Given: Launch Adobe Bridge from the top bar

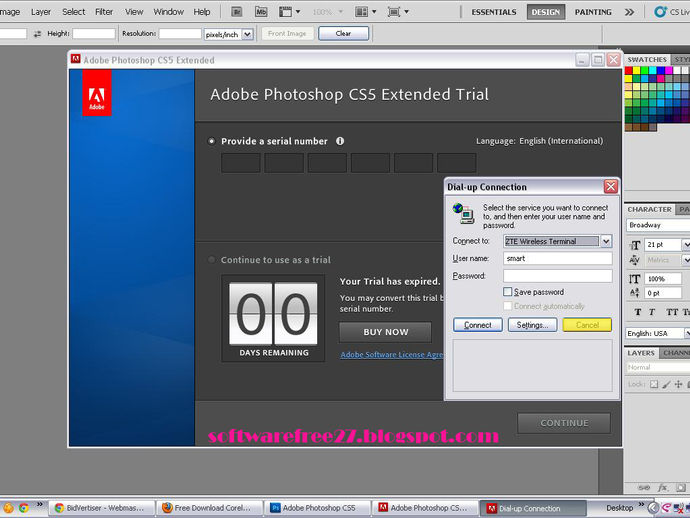Looking at the screenshot, I should (237, 12).
